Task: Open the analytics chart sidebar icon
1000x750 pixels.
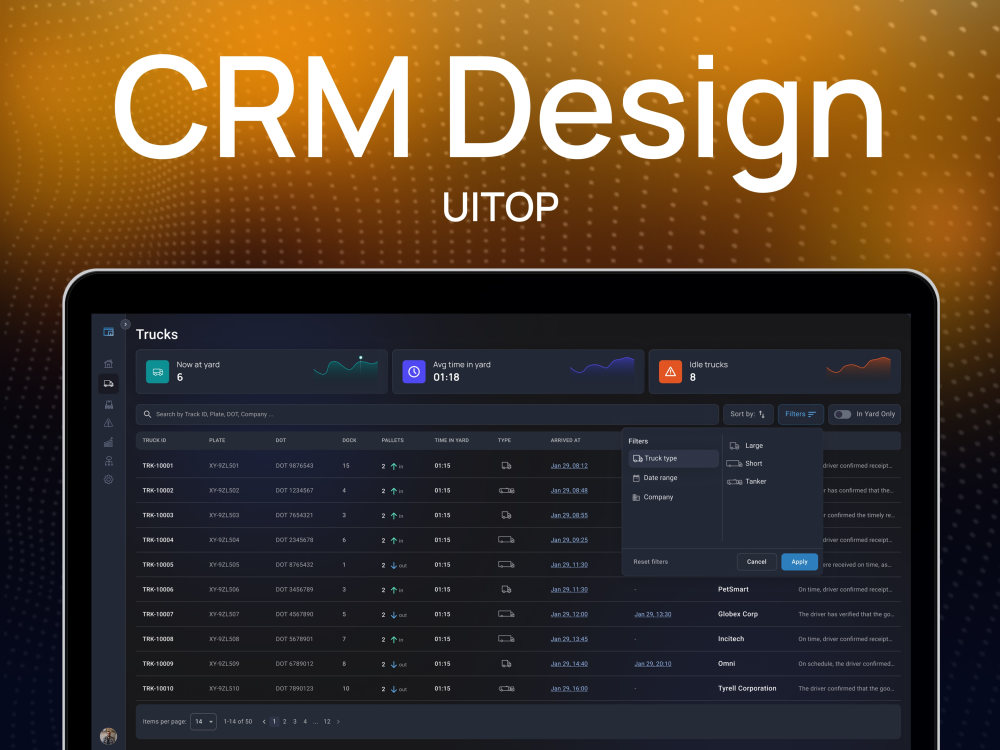Action: click(x=108, y=441)
